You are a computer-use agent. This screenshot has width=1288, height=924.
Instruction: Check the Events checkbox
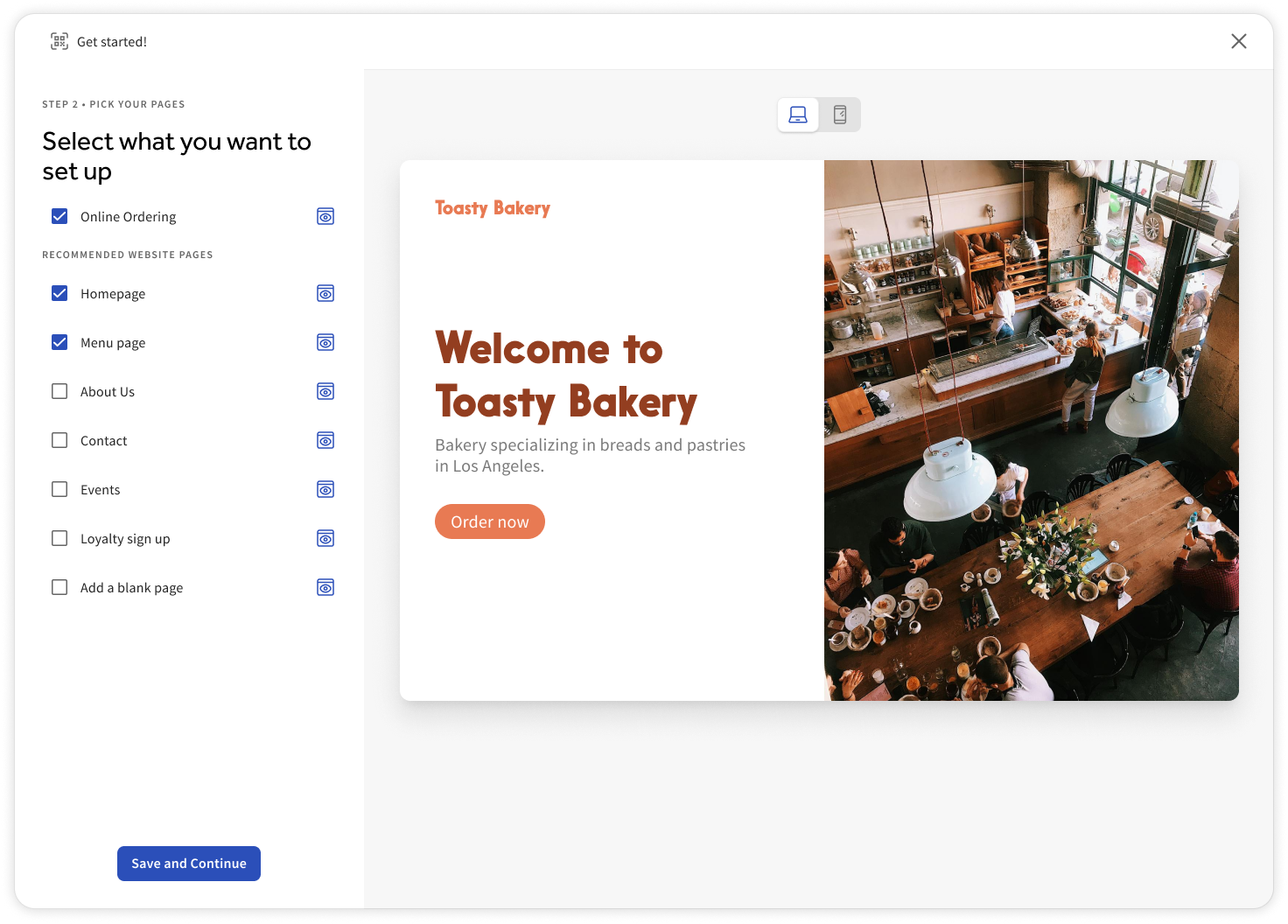[59, 489]
